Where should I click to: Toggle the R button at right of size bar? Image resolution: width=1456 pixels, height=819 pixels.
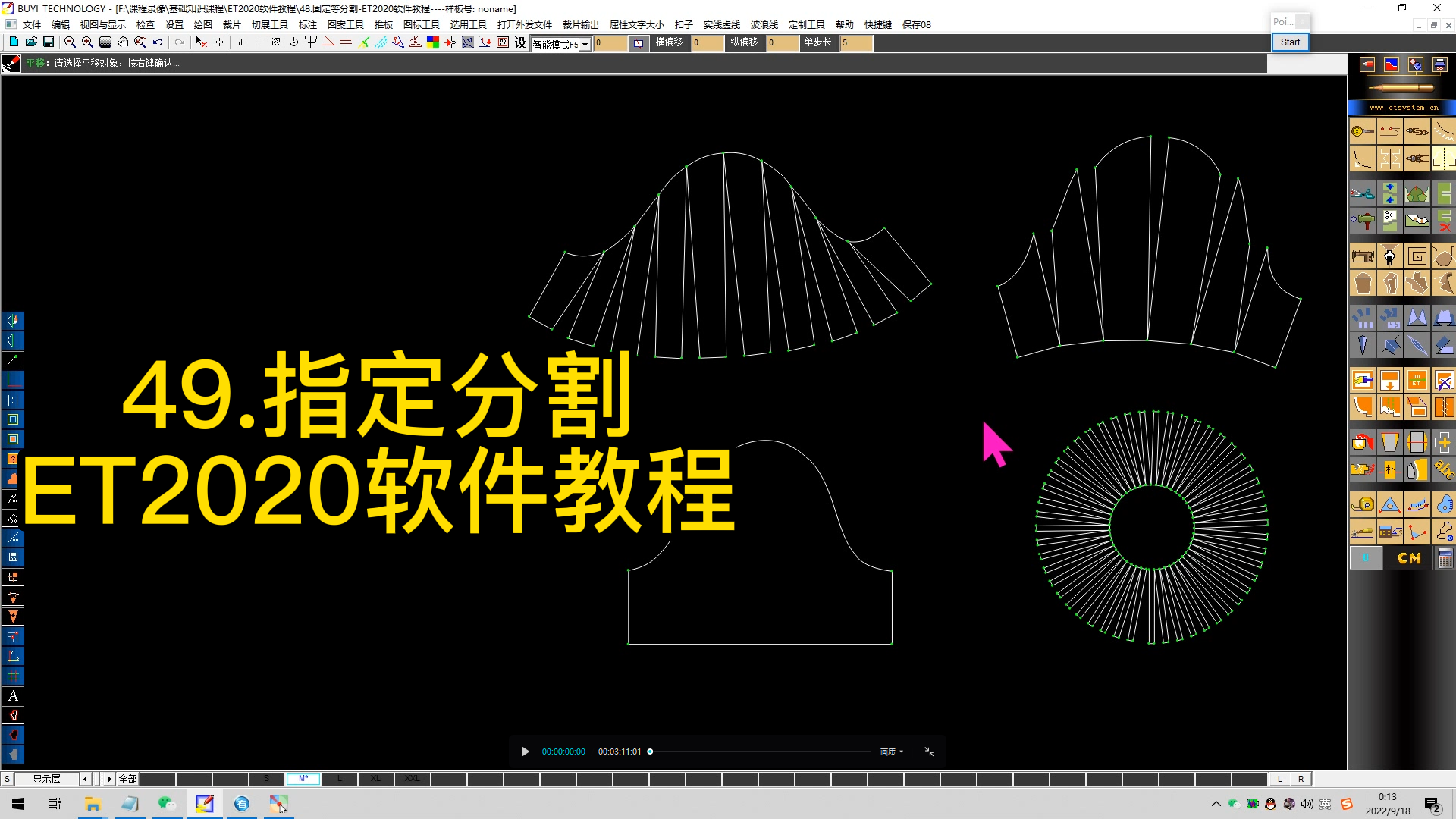pos(1301,779)
